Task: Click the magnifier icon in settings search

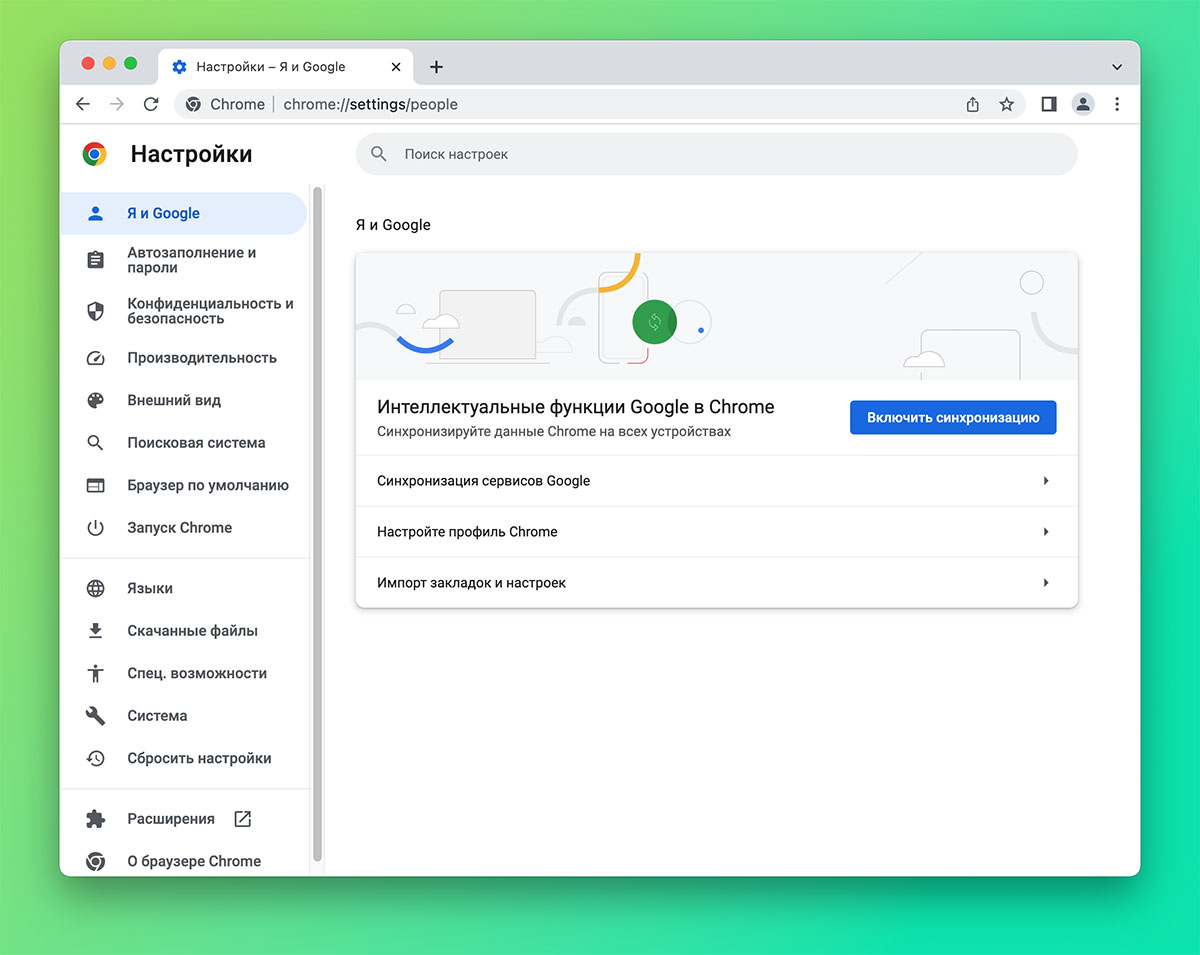Action: [x=378, y=154]
